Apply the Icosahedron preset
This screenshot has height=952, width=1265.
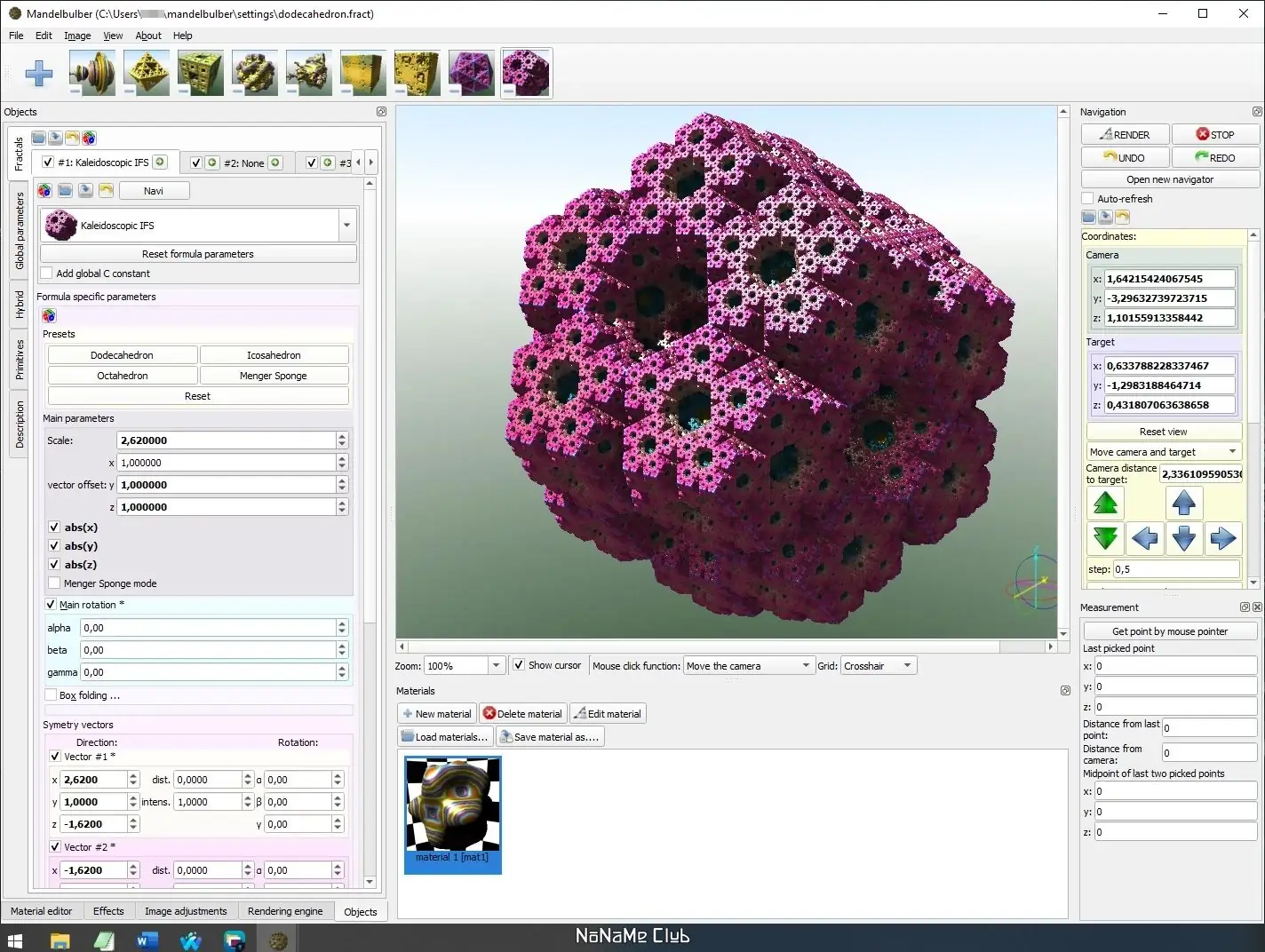click(274, 355)
